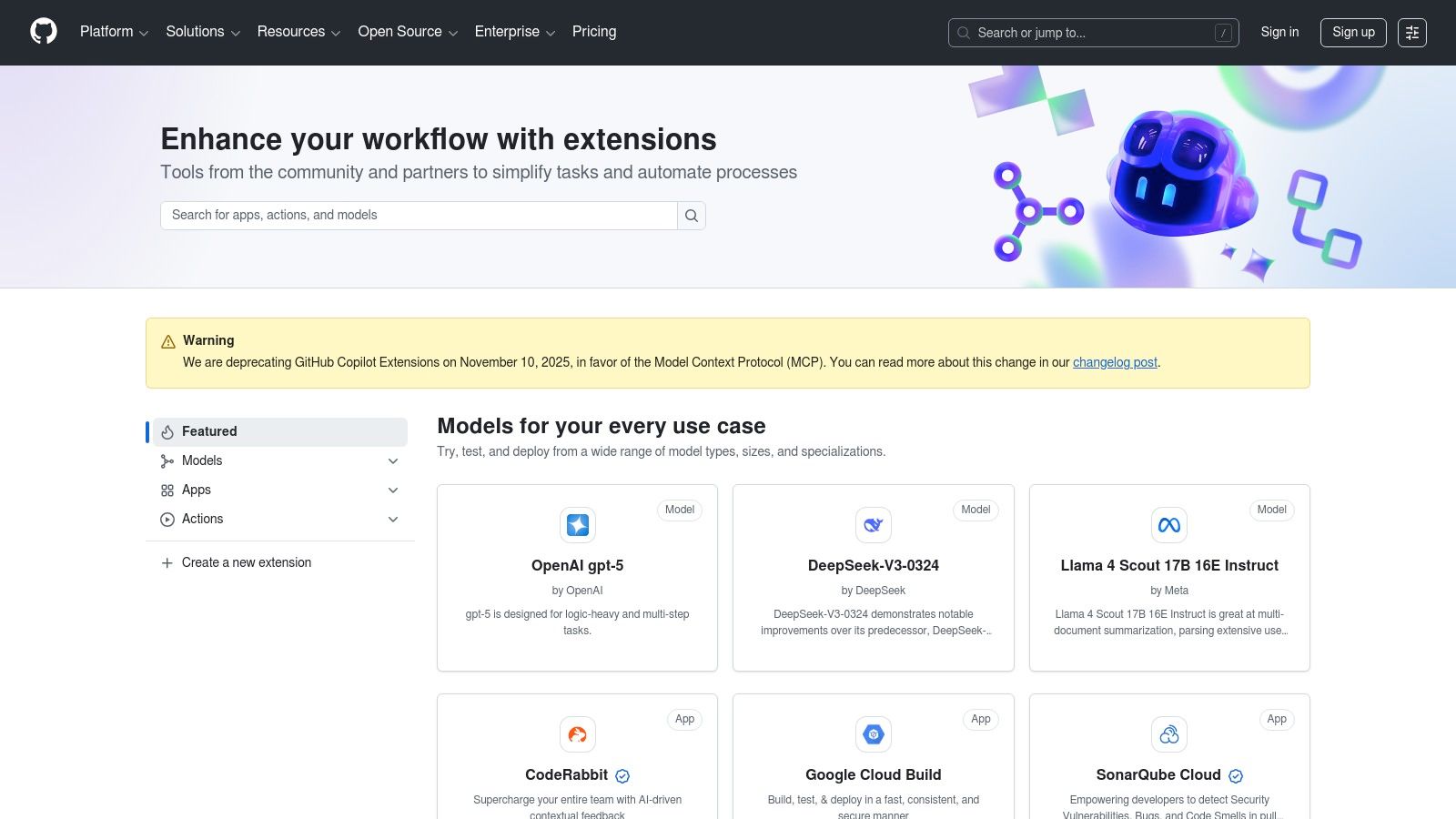Open the command palette icon top right
The height and width of the screenshot is (819, 1456).
click(1412, 33)
